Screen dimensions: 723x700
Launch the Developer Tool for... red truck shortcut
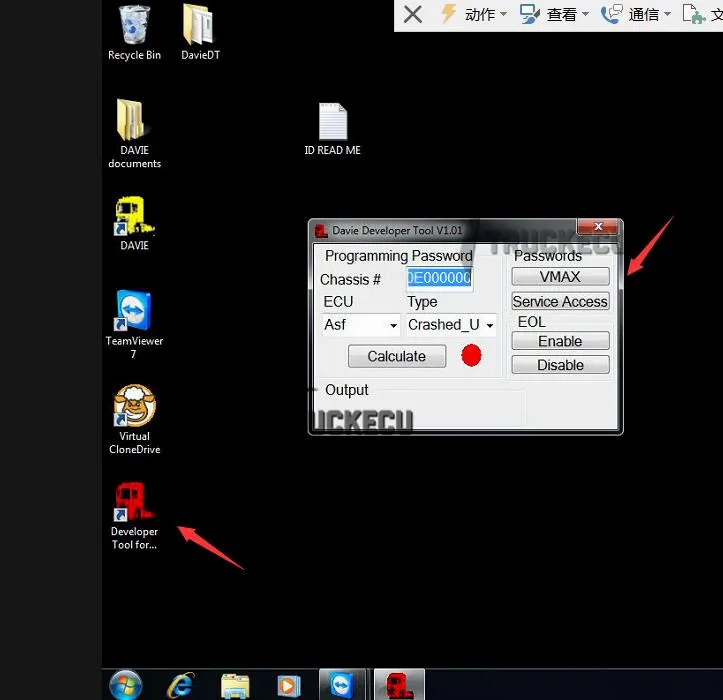(134, 516)
